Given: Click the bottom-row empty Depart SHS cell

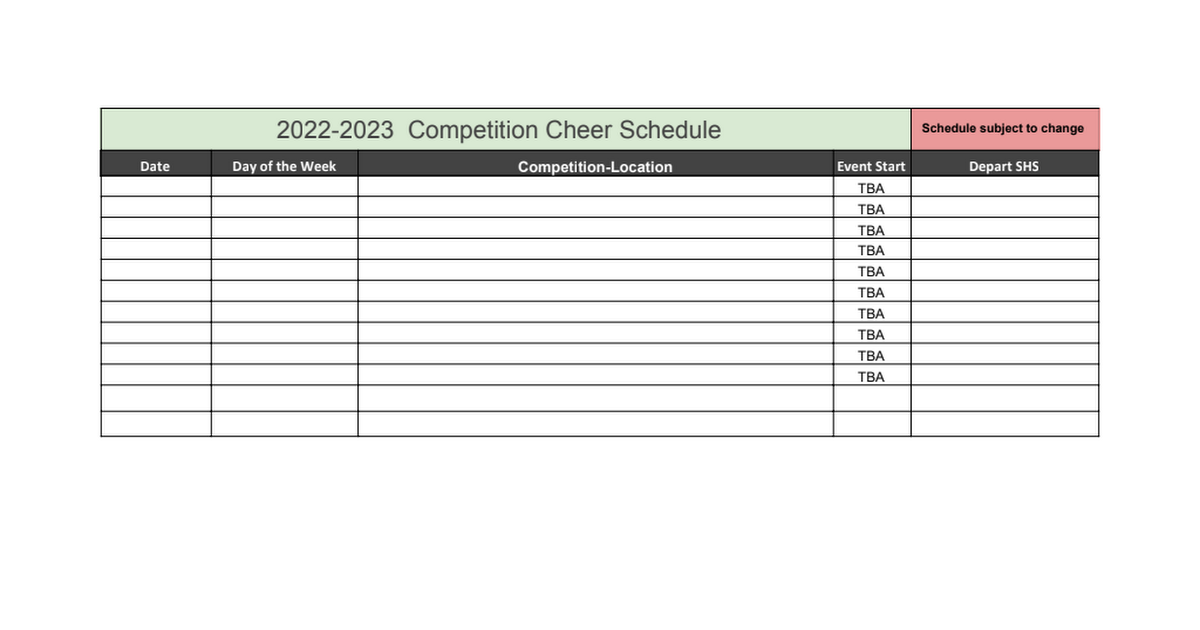Looking at the screenshot, I should click(1005, 424).
